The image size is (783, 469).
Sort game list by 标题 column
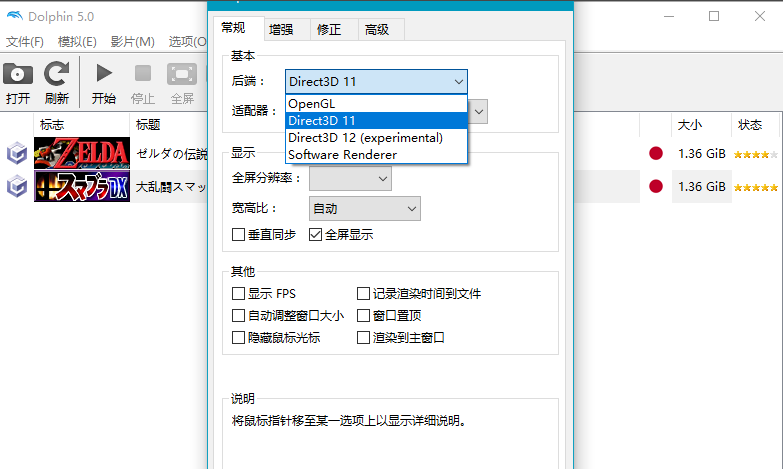(169, 124)
